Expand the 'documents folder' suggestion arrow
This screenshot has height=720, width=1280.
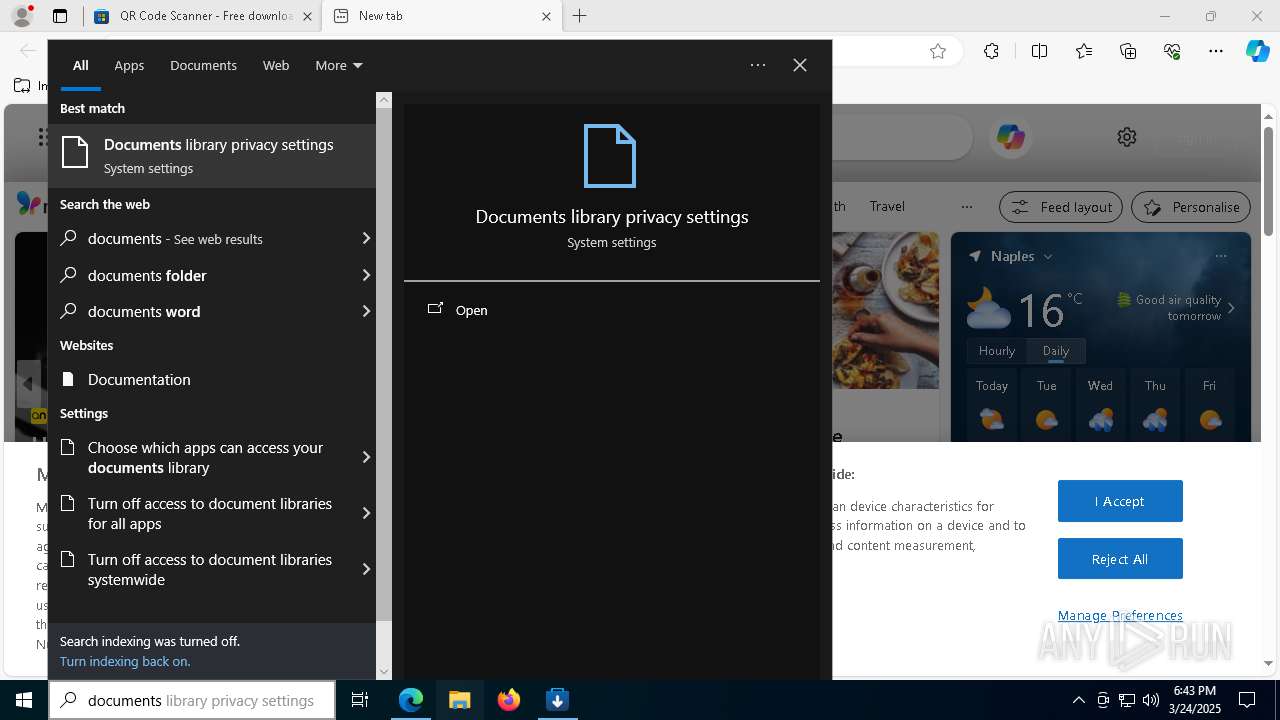click(x=366, y=275)
